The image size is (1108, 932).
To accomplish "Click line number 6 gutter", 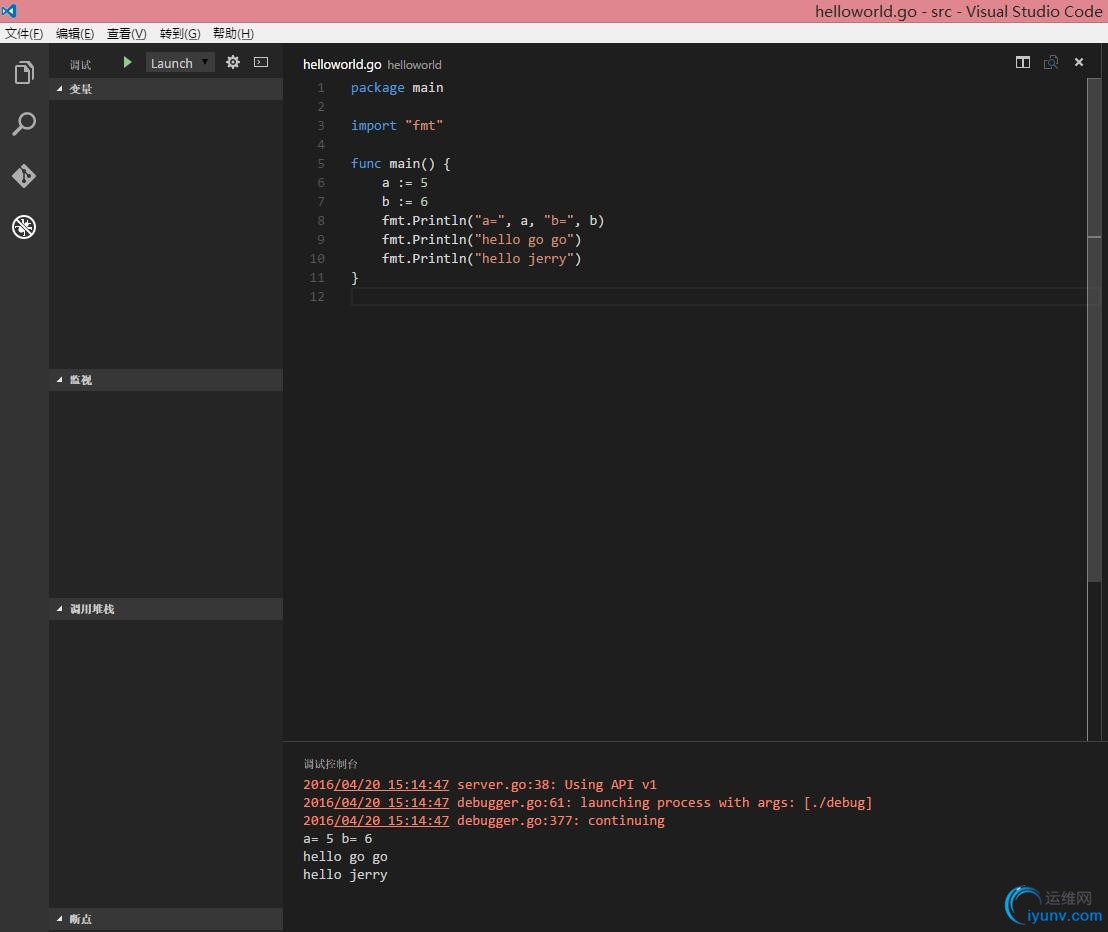I will point(321,182).
